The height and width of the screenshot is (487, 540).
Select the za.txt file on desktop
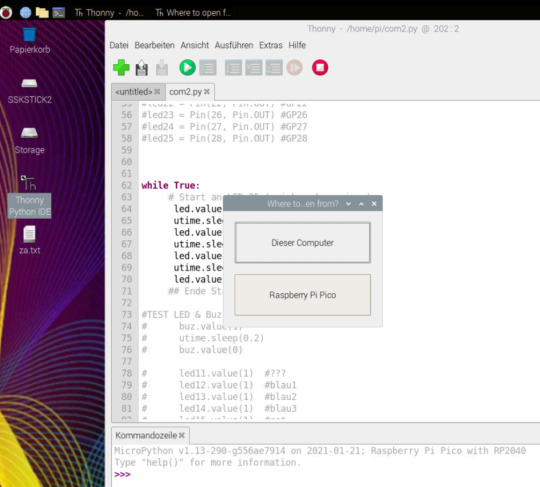click(x=30, y=240)
